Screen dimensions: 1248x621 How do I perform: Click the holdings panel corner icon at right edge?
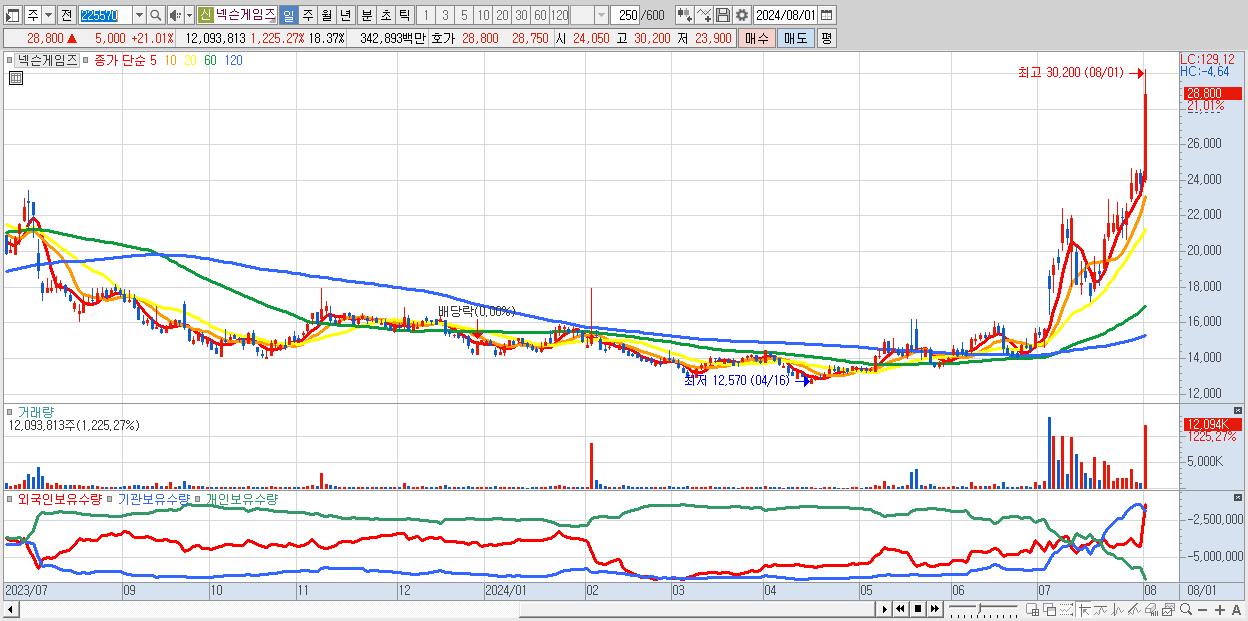coord(1240,497)
